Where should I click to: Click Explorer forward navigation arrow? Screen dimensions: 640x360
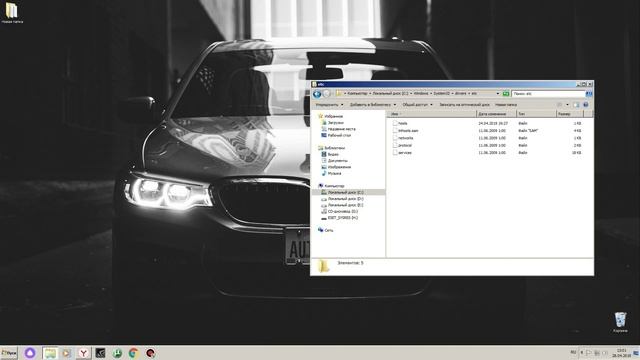coord(327,94)
